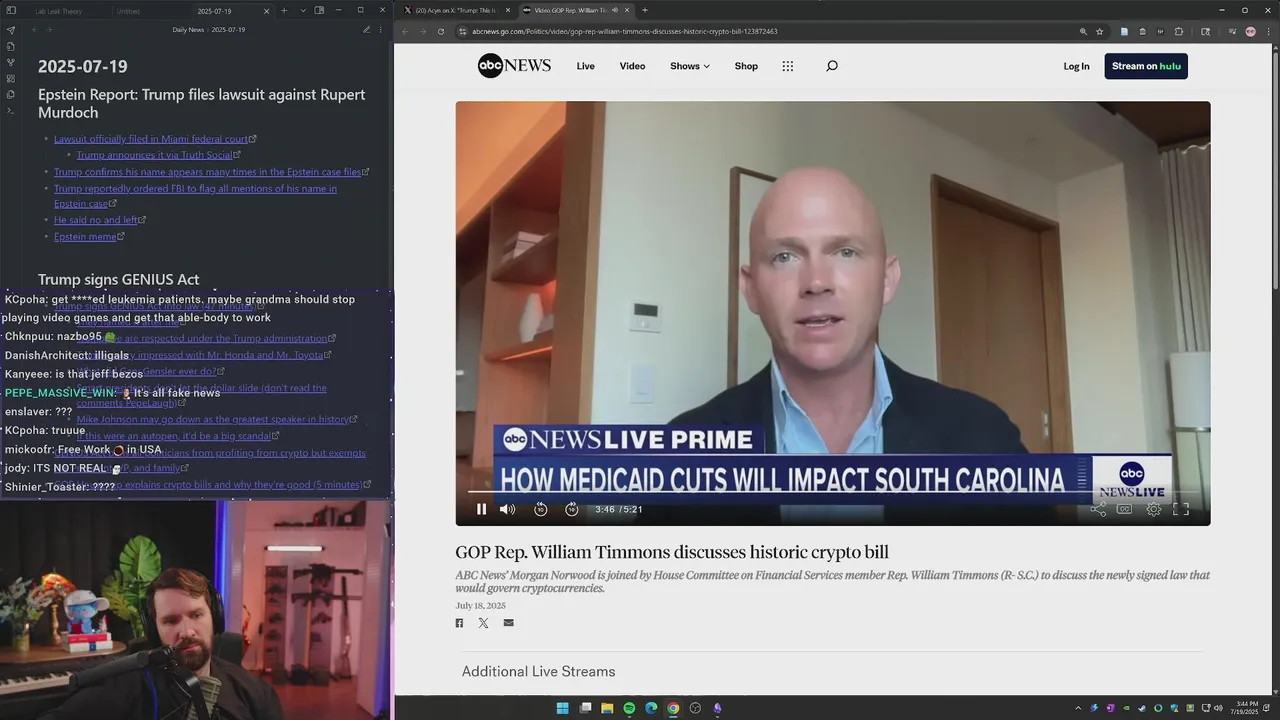
Task: Open the Obsidian templates copy icon
Action: pyautogui.click(x=11, y=94)
